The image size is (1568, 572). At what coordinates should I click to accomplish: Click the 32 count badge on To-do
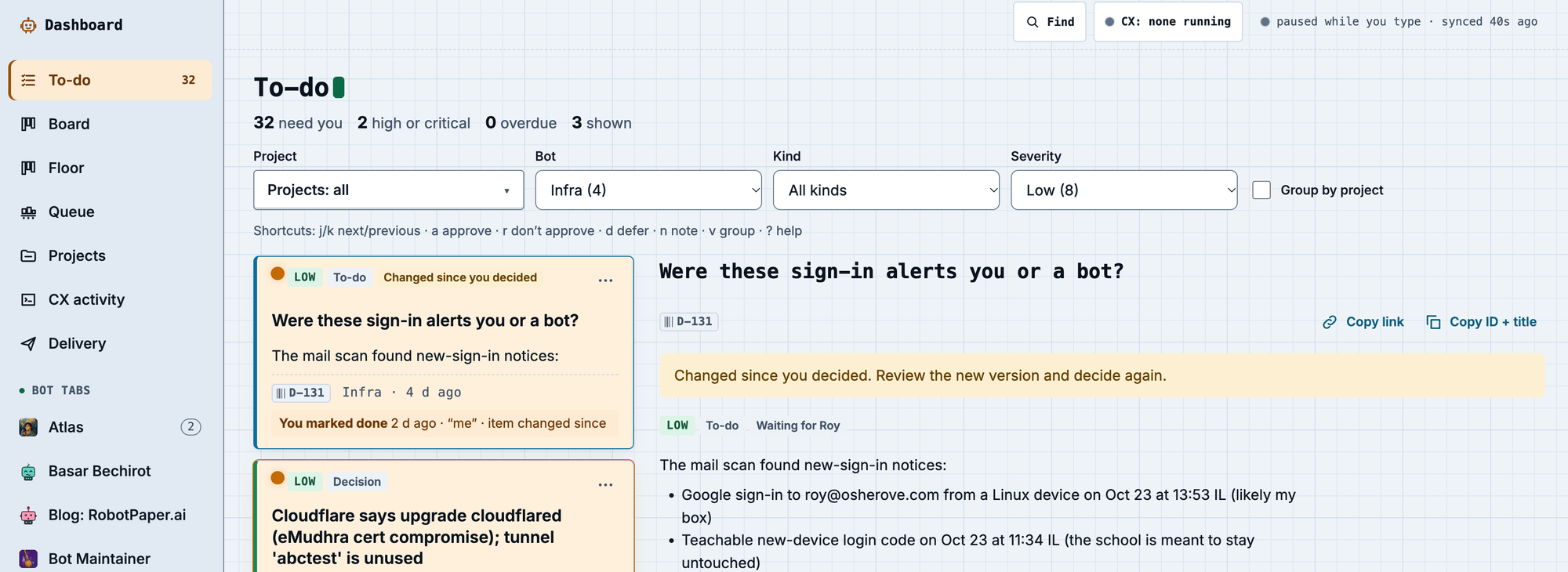(x=188, y=80)
